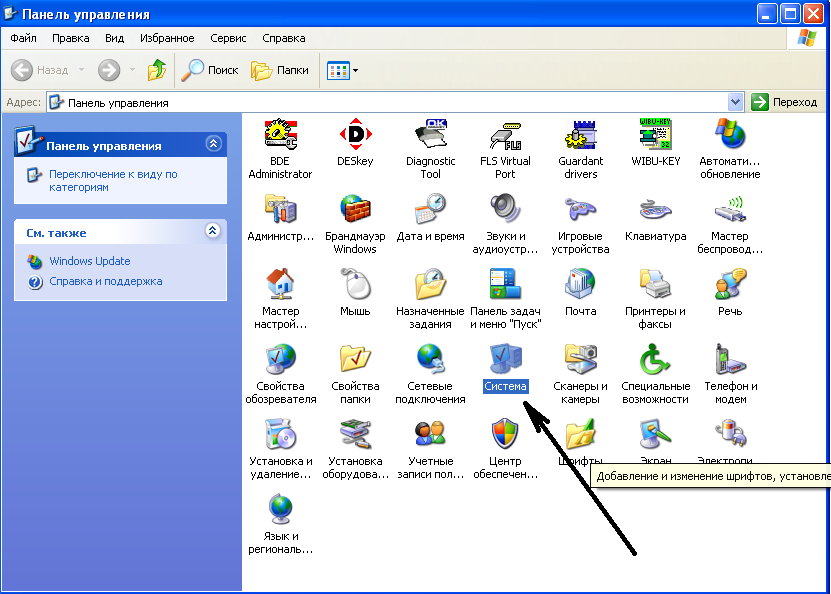Open Сетевые подключения icon
The height and width of the screenshot is (594, 831).
[430, 359]
